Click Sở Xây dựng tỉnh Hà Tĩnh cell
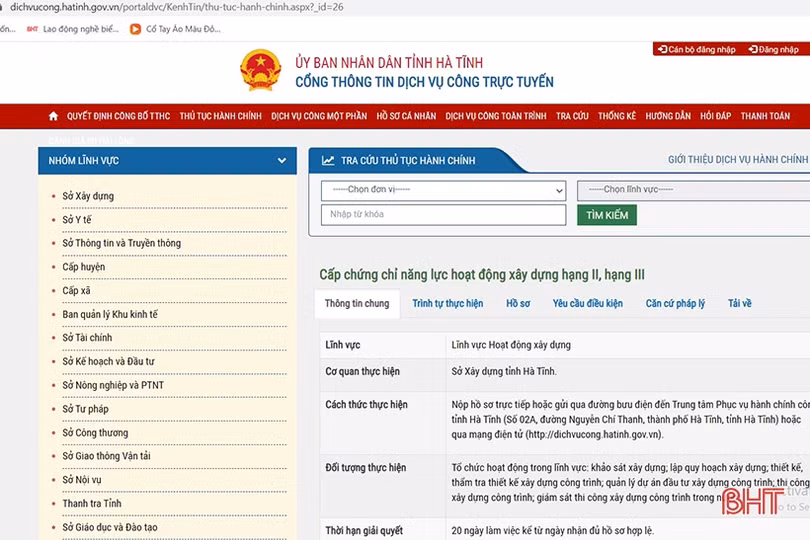This screenshot has width=810, height=540. point(504,372)
